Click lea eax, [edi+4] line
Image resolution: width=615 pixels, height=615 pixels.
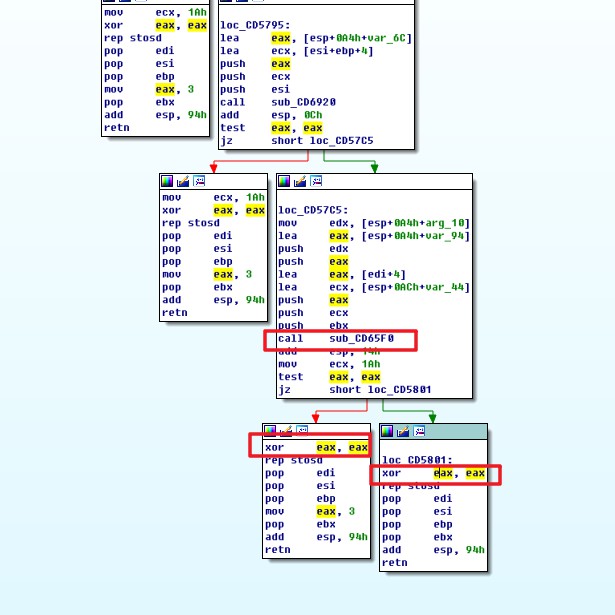[x=342, y=275]
